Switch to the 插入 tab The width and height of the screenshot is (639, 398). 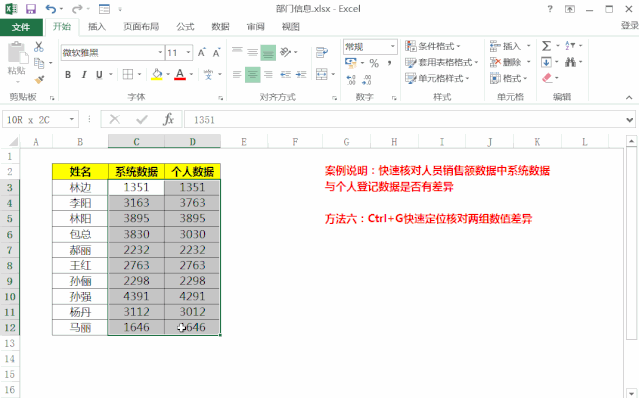(x=97, y=27)
